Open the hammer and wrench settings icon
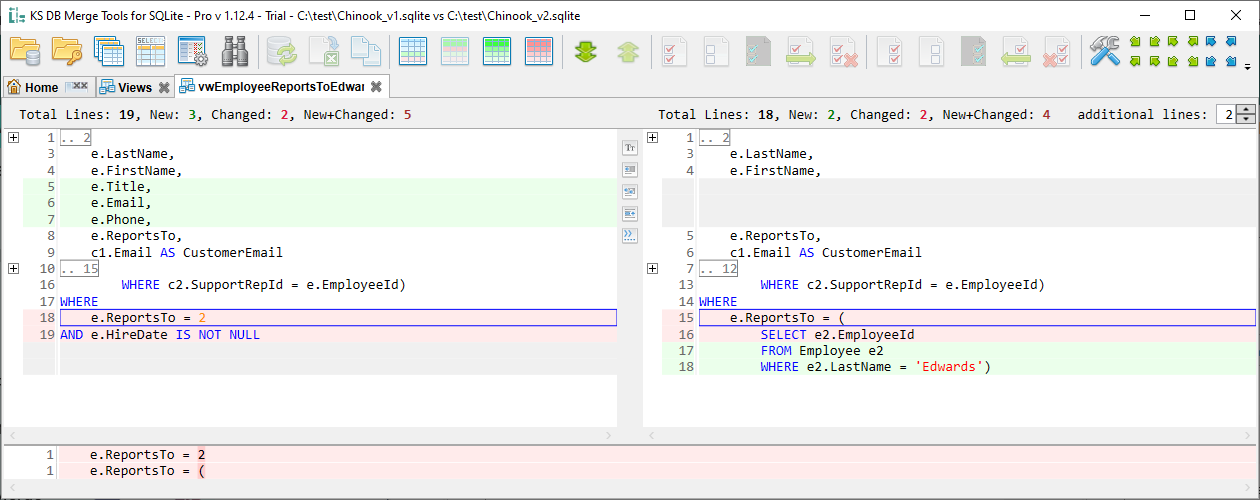Screen dimensions: 1260x500 pyautogui.click(x=1104, y=51)
